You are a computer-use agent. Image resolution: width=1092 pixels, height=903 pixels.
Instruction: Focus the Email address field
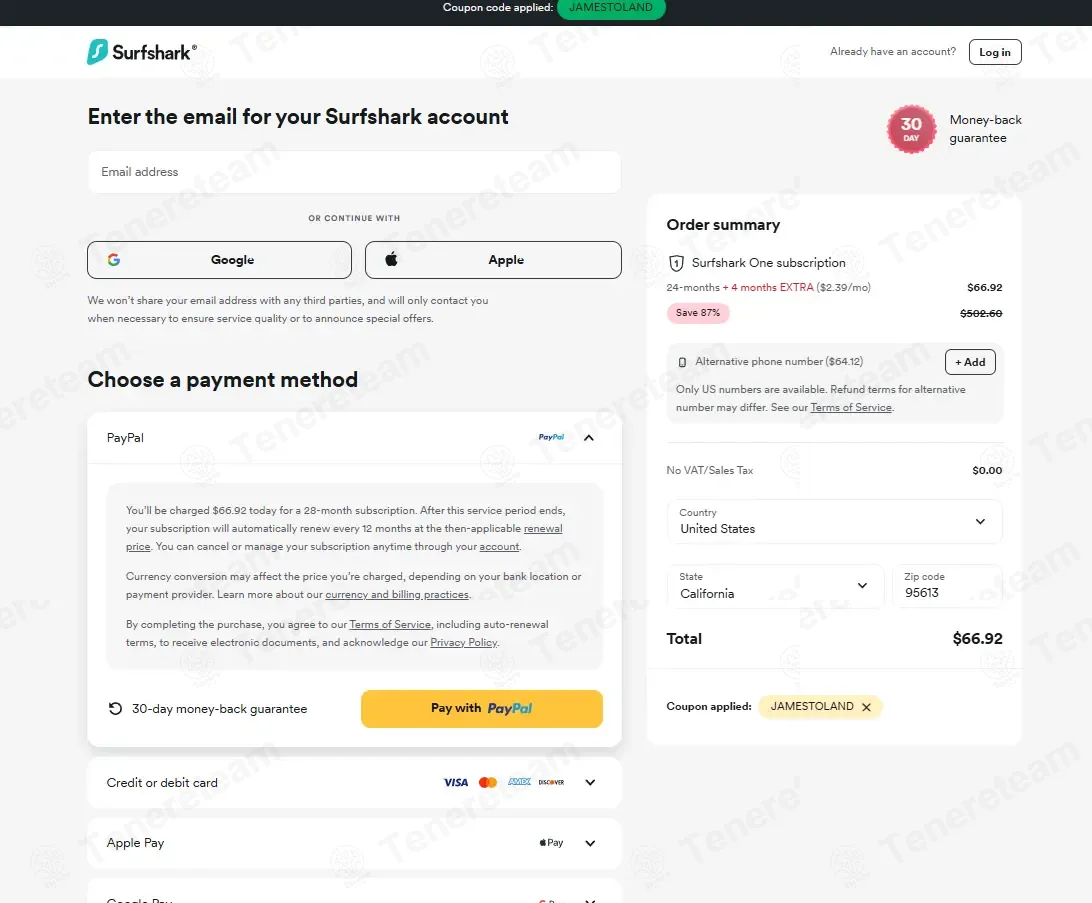[354, 172]
